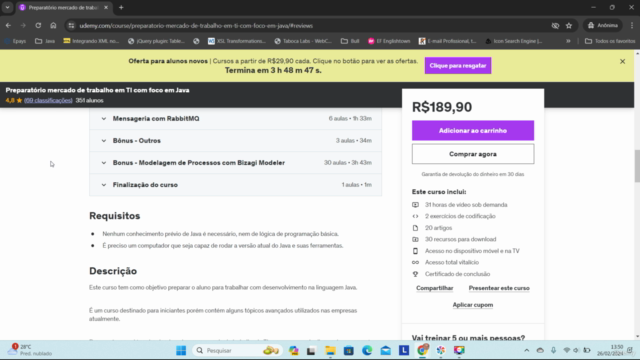Open a new browser tab
This screenshot has height=360, width=640.
121,7
